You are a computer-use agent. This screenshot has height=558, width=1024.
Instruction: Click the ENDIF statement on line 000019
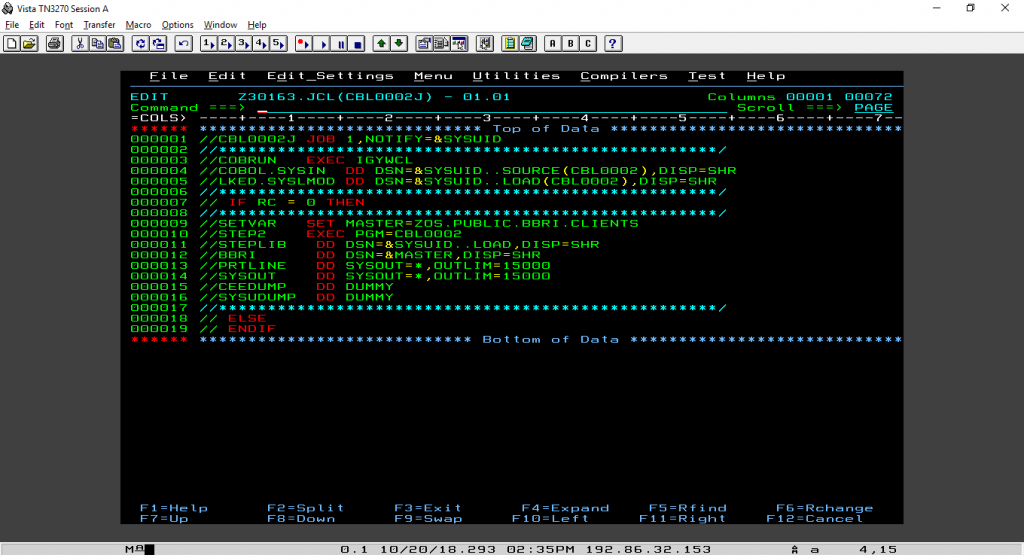251,329
